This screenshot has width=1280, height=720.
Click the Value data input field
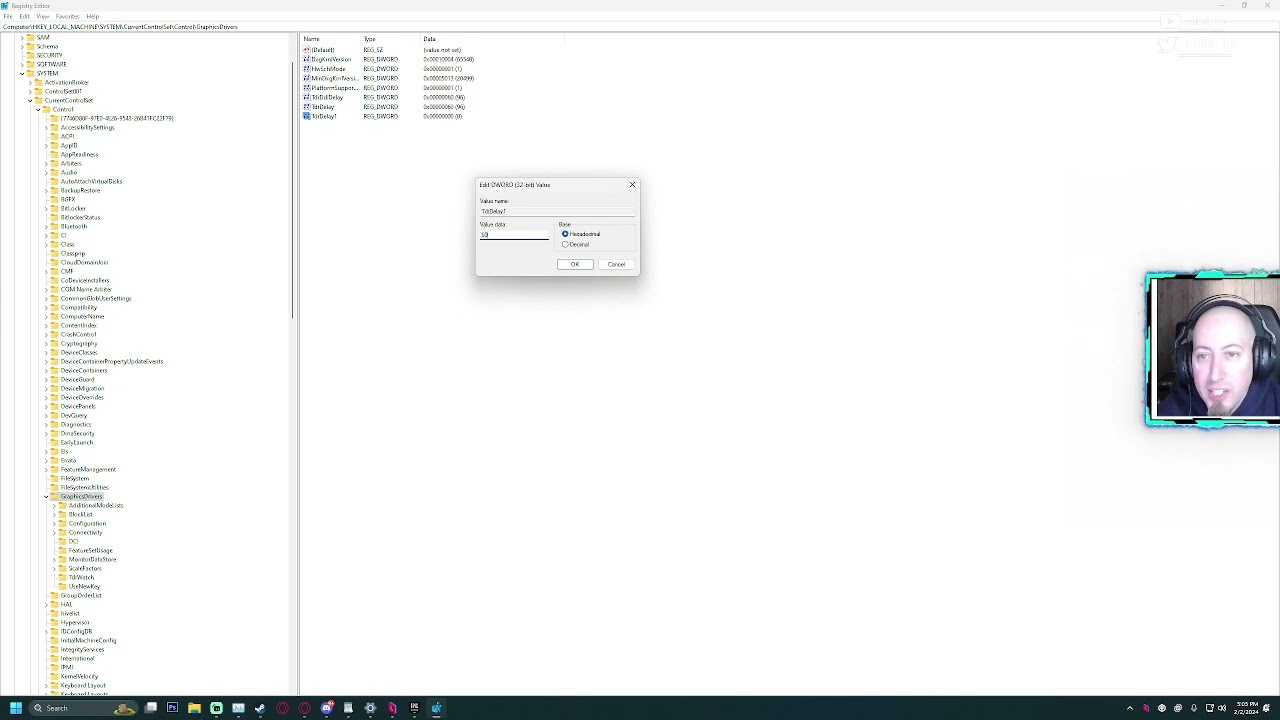click(514, 235)
